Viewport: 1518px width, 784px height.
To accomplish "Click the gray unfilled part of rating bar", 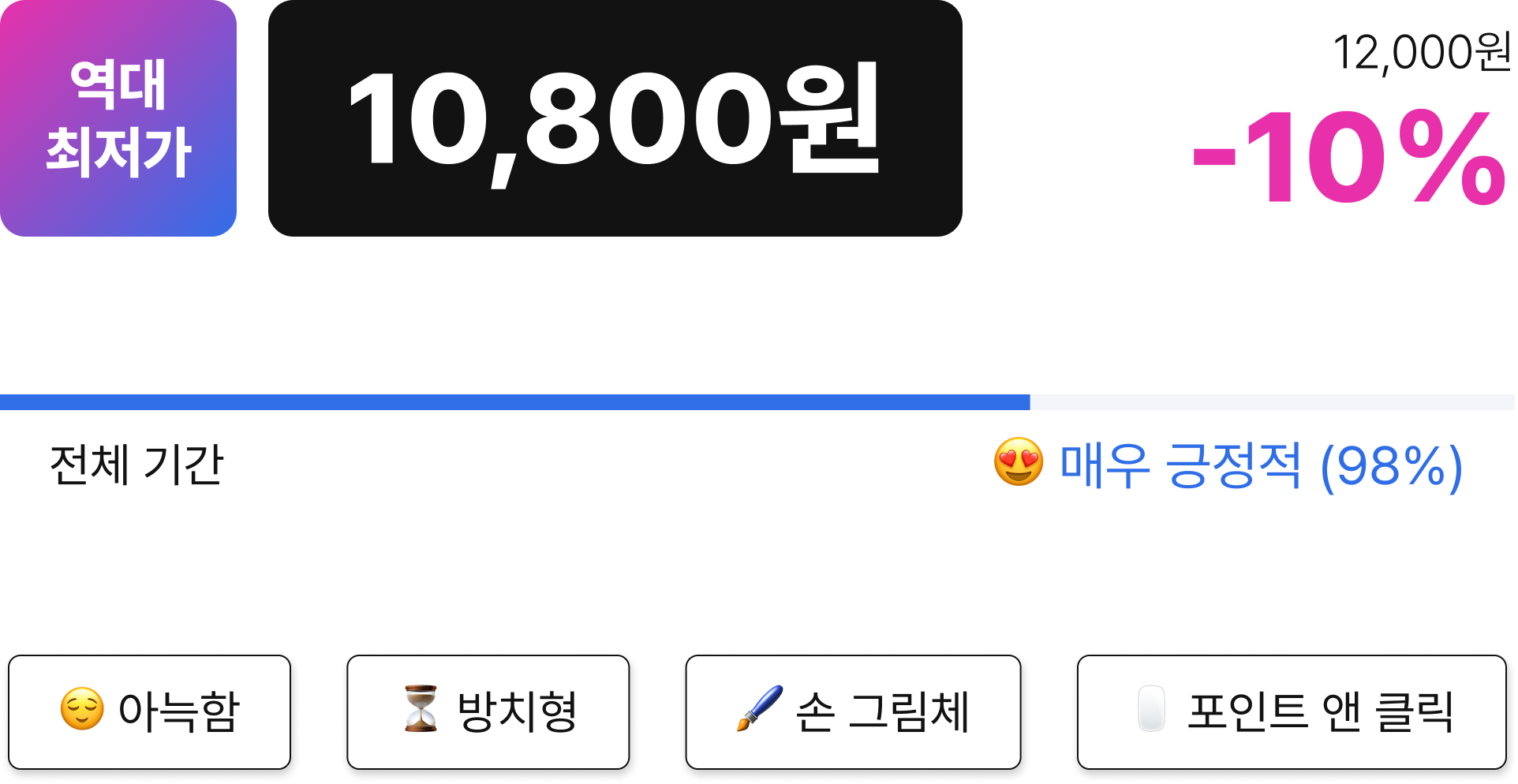I will pyautogui.click(x=1273, y=402).
